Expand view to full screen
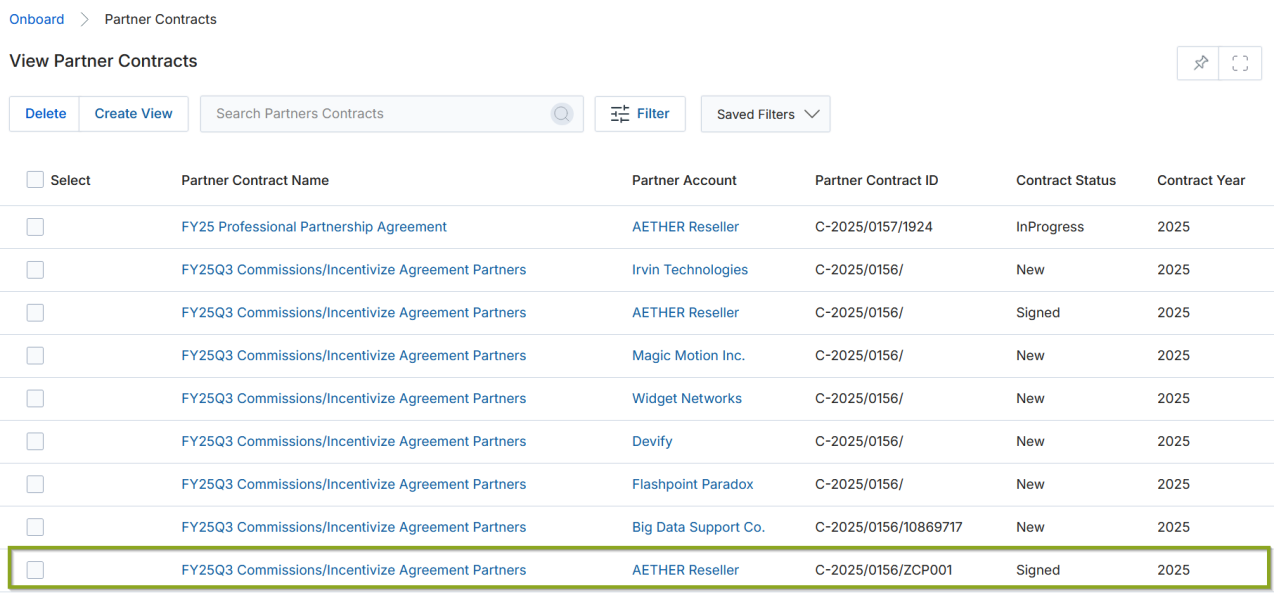Screen dimensions: 1274x600 (1240, 63)
